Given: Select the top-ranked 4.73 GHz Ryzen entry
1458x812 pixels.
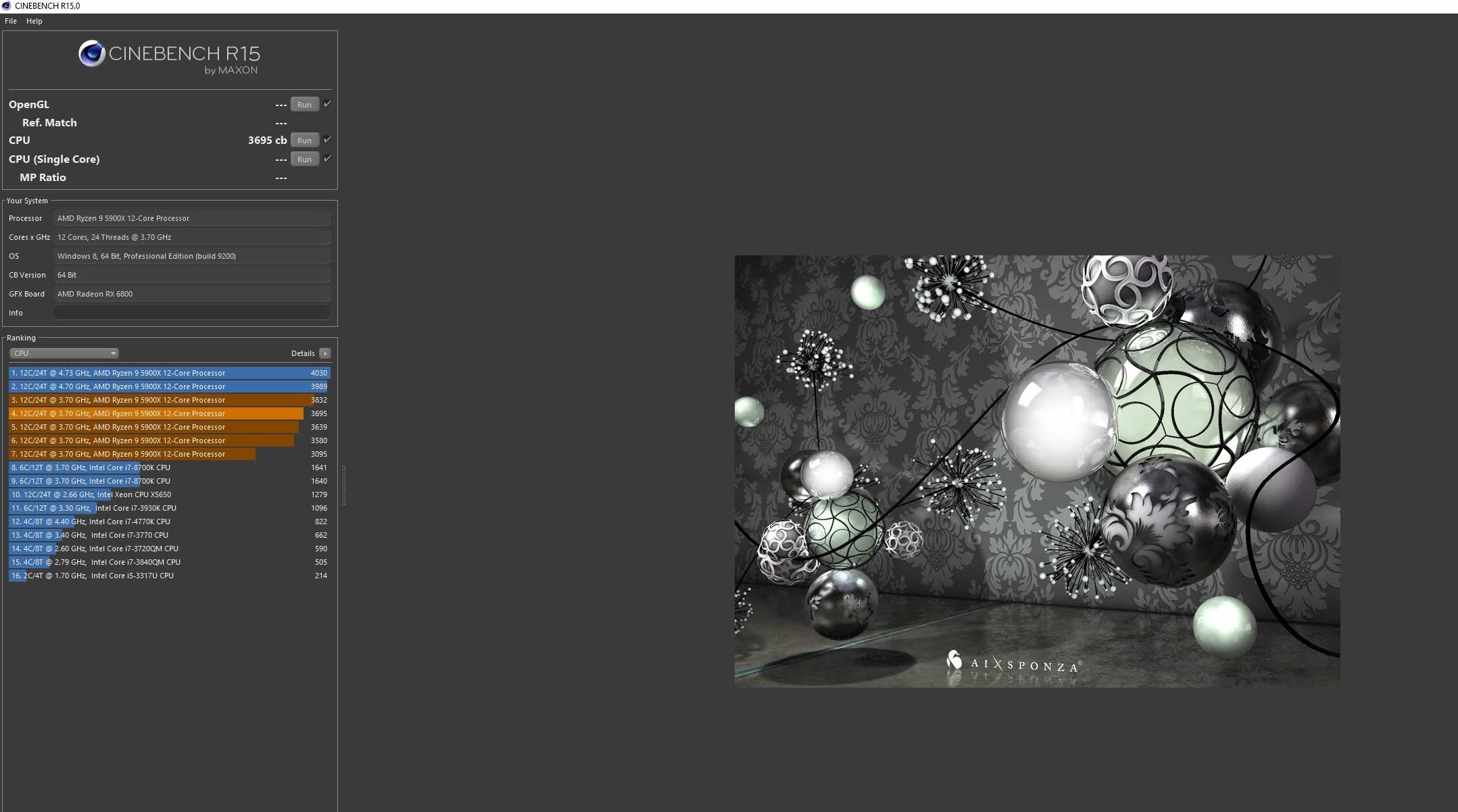Looking at the screenshot, I should coord(169,373).
